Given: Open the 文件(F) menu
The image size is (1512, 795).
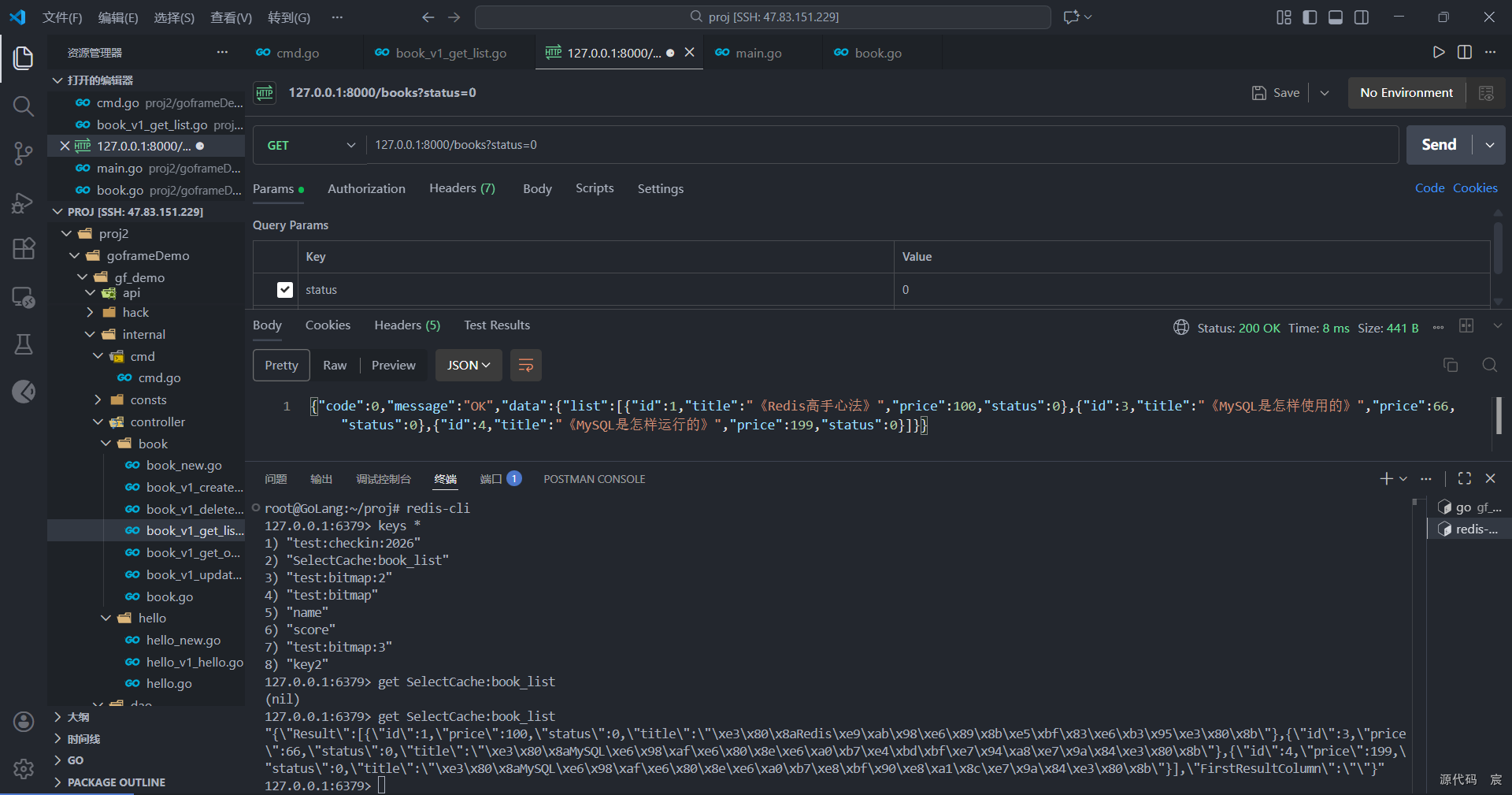Looking at the screenshot, I should coord(62,17).
